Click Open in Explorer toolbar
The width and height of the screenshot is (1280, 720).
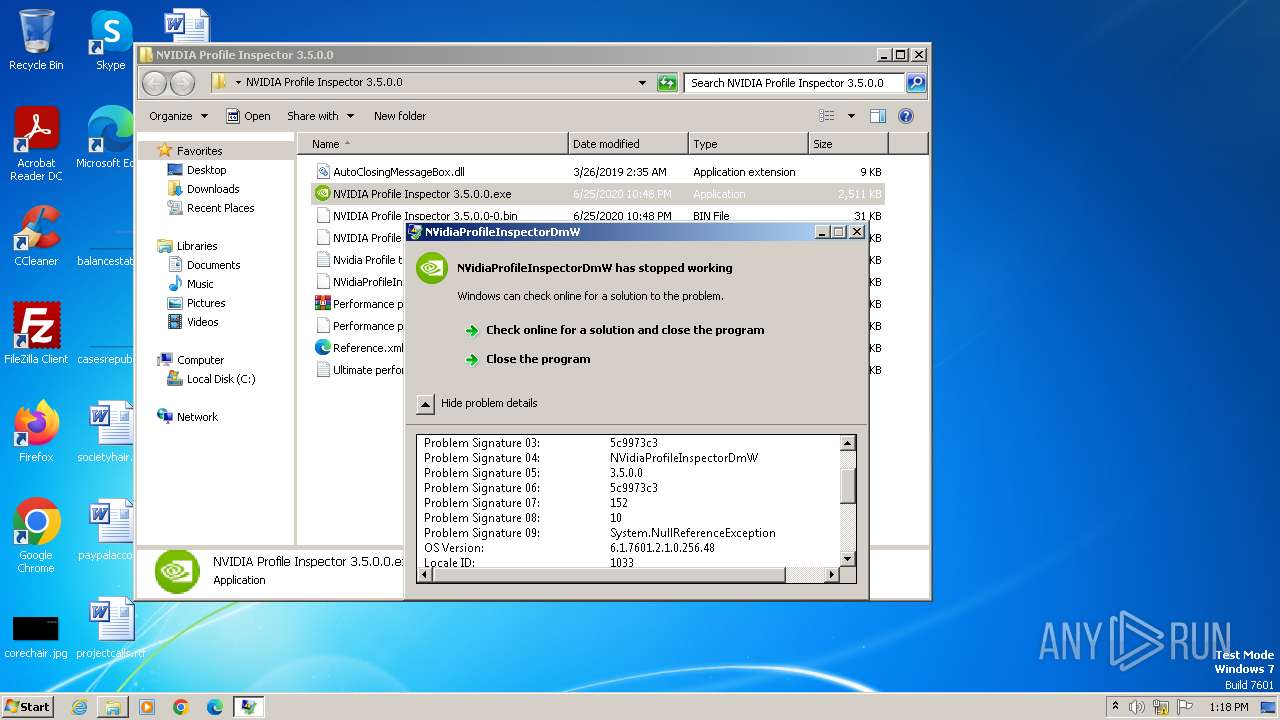pos(248,116)
